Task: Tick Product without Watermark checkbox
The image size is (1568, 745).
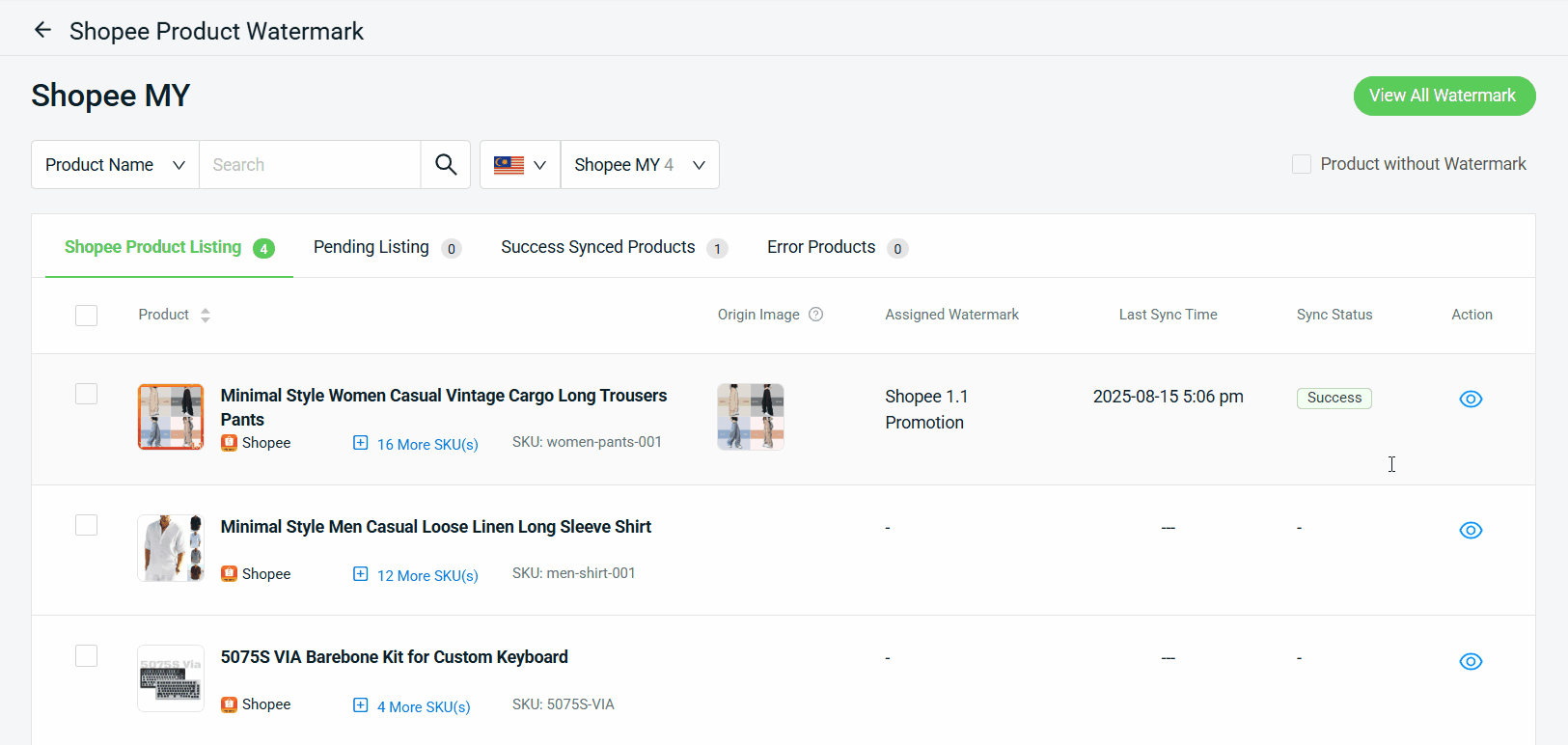Action: tap(1302, 164)
